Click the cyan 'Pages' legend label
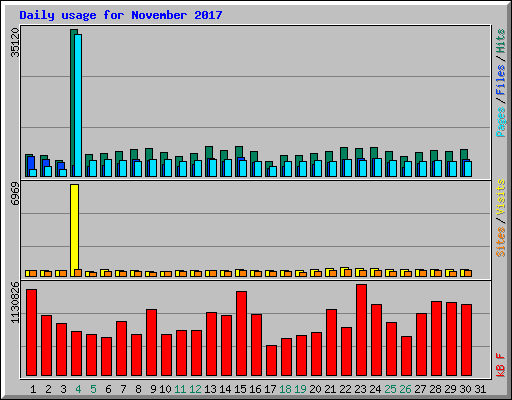Viewport: 512px width, 400px height. [x=500, y=122]
